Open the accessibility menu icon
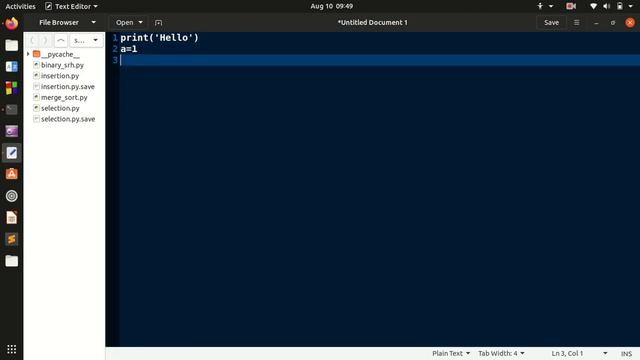Image resolution: width=640 pixels, height=360 pixels. (x=540, y=6)
